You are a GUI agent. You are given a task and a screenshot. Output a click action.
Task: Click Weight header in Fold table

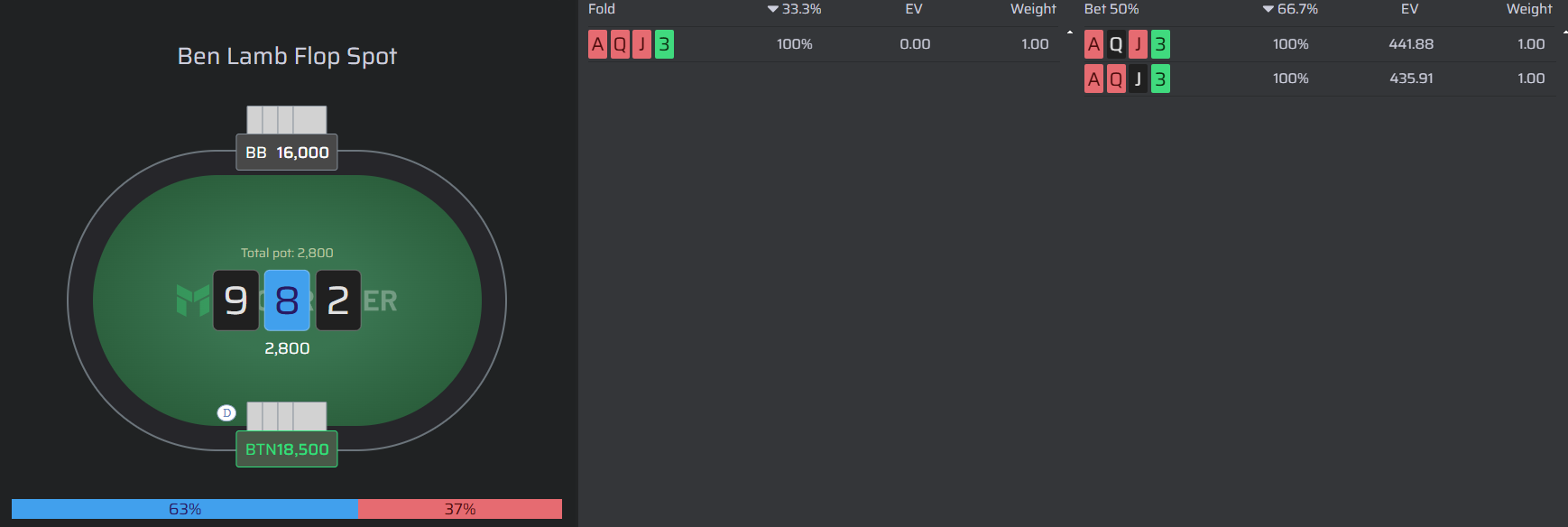click(x=1033, y=9)
